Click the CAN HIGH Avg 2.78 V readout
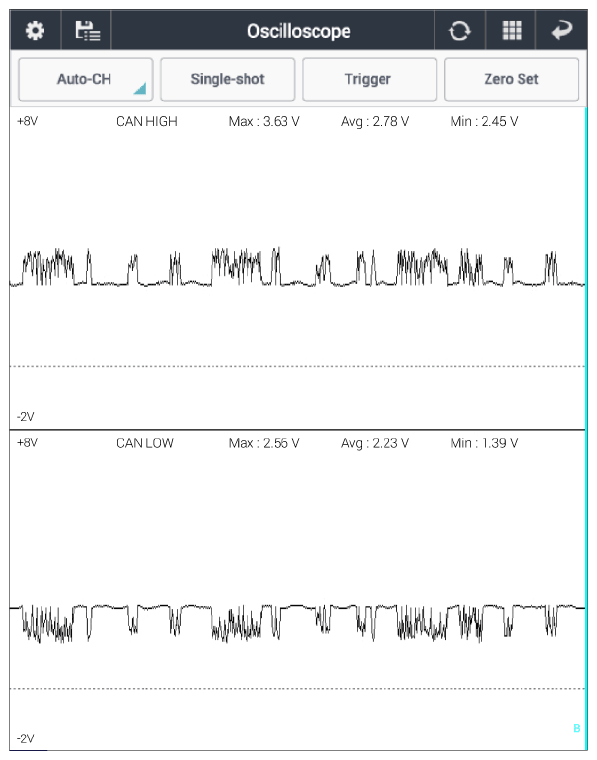 coord(375,121)
